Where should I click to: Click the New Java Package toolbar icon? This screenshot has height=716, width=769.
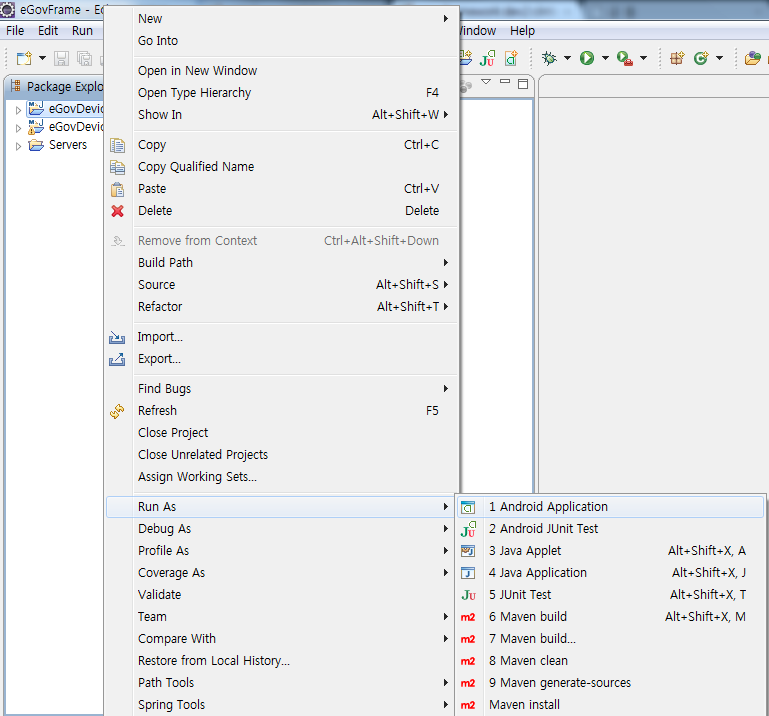[x=677, y=59]
